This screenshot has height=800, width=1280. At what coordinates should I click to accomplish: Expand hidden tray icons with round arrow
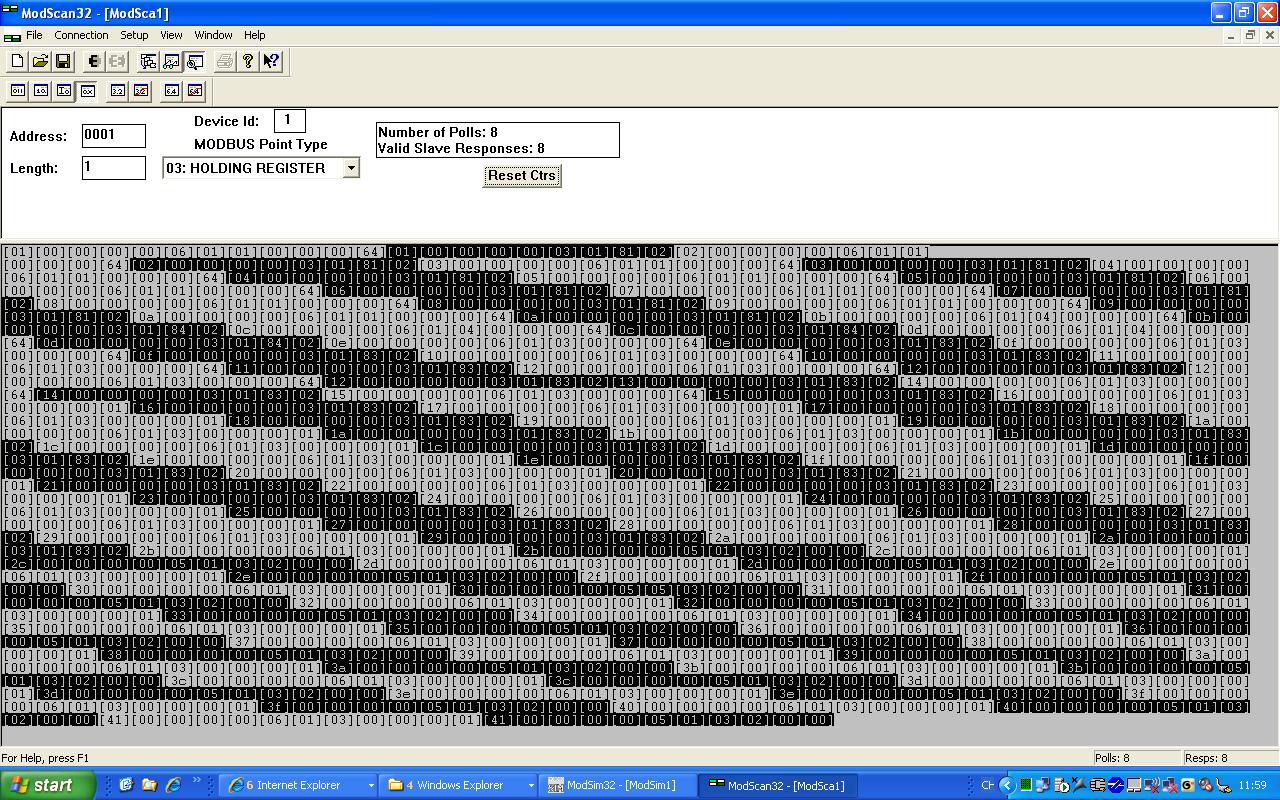click(x=1007, y=785)
